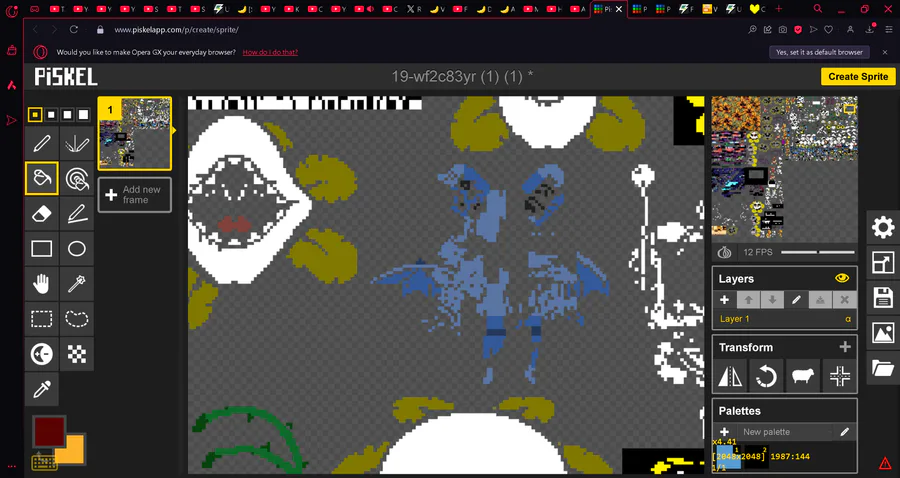Viewport: 900px width, 478px height.
Task: Merge layer with layer below
Action: (820, 300)
